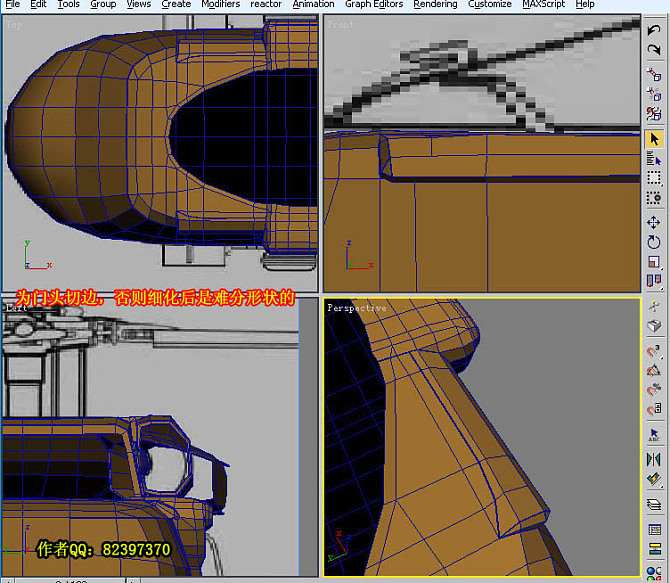Toggle the 3D Snaps magnet
The width and height of the screenshot is (670, 583).
(653, 350)
